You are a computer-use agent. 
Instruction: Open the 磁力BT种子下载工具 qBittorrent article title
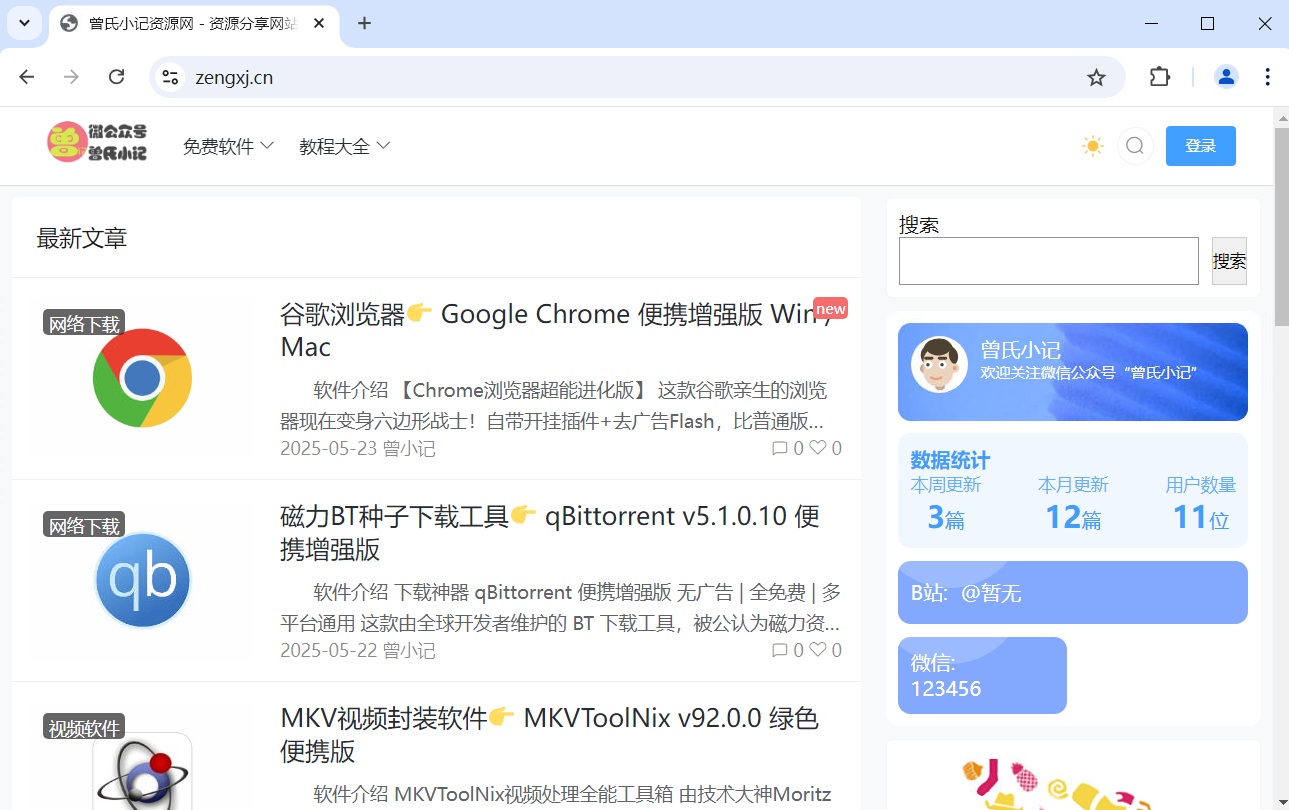coord(550,532)
